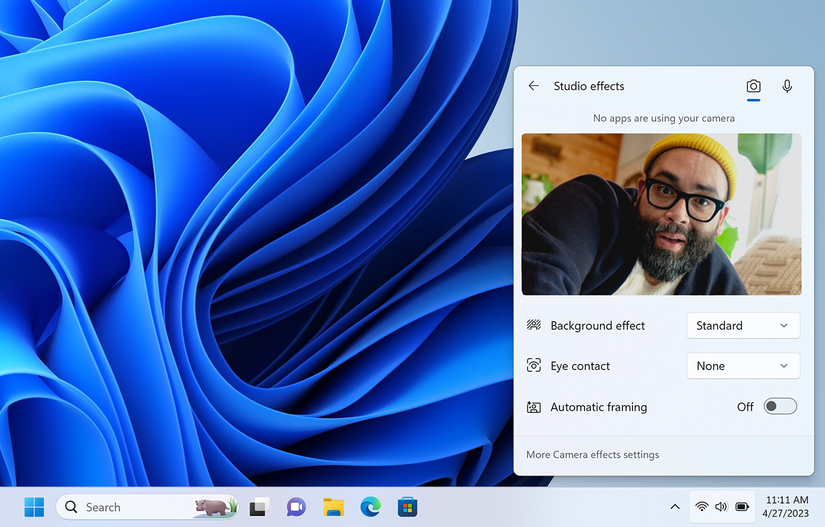Open the clock and date flyout
This screenshot has width=825, height=527.
(787, 507)
